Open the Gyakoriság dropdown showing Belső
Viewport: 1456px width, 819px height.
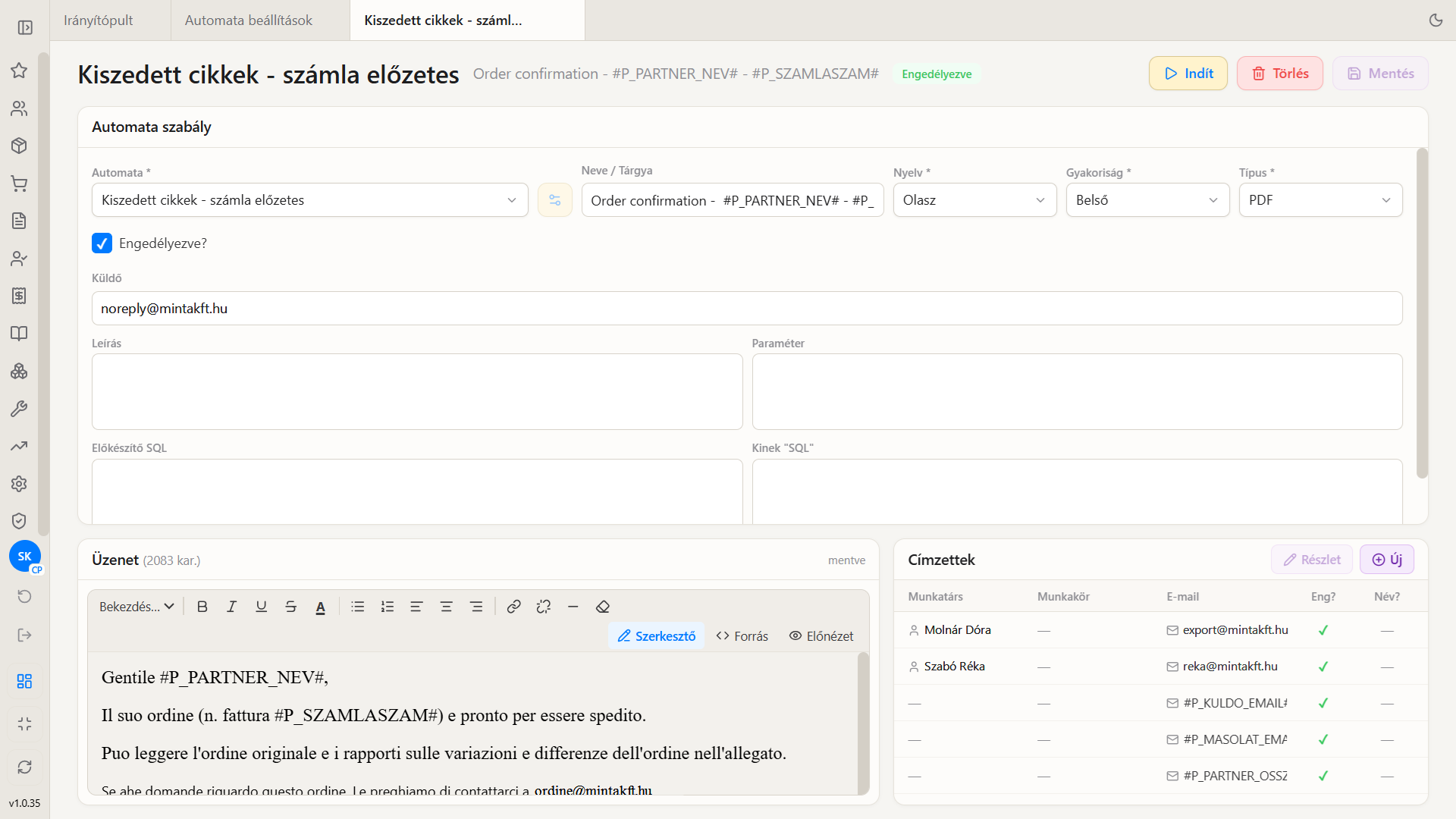[1147, 200]
